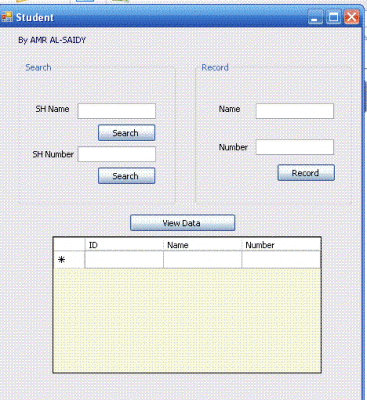Click the empty Name cell in new row
The image size is (367, 400).
pyautogui.click(x=203, y=260)
